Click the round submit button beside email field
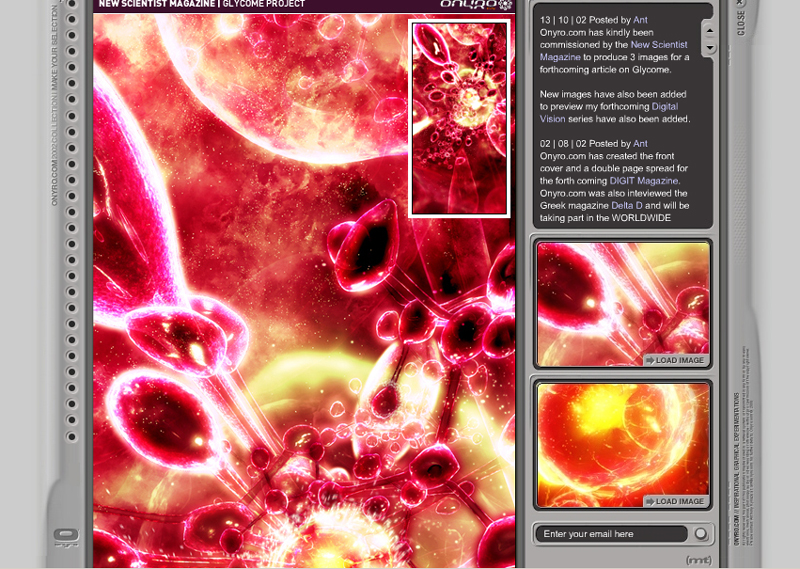 (701, 534)
